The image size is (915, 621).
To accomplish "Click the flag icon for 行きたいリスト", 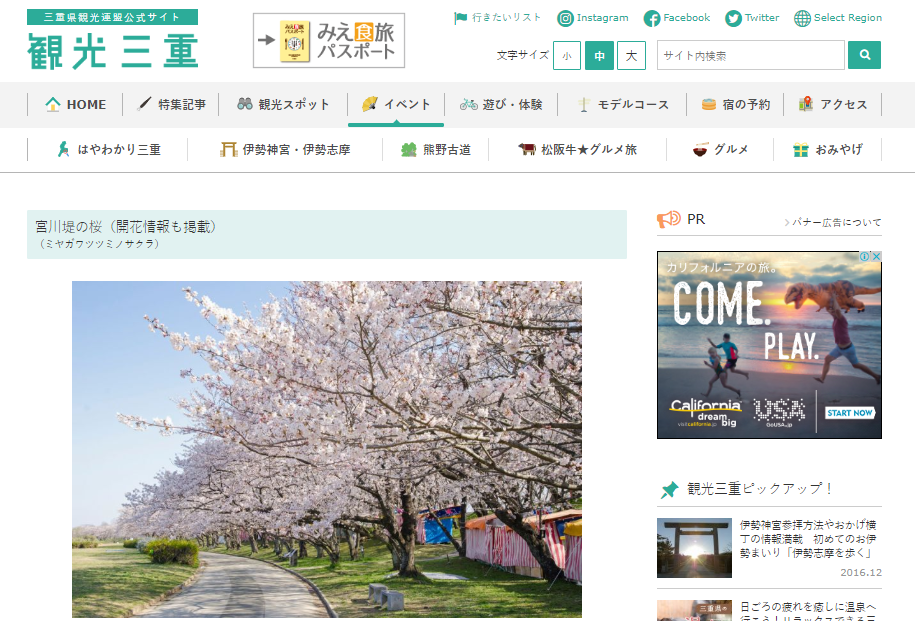I will coord(460,18).
